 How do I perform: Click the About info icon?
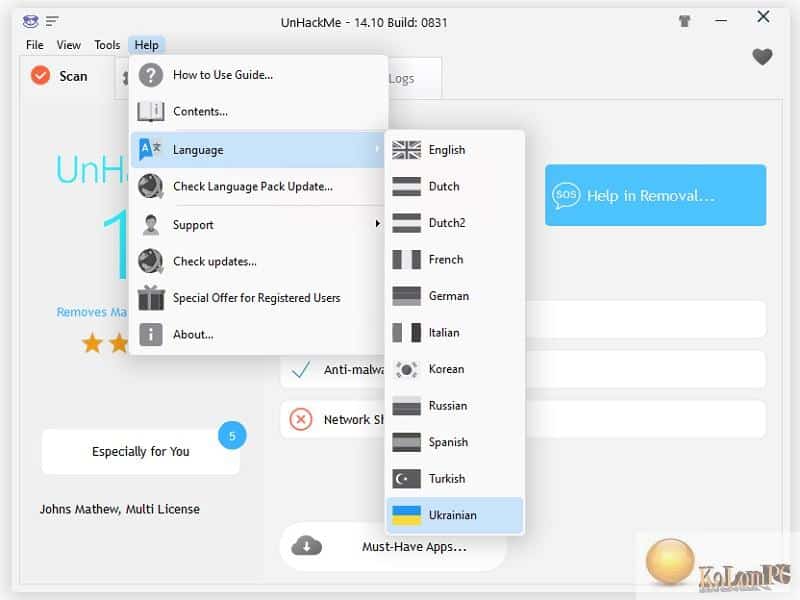[151, 335]
